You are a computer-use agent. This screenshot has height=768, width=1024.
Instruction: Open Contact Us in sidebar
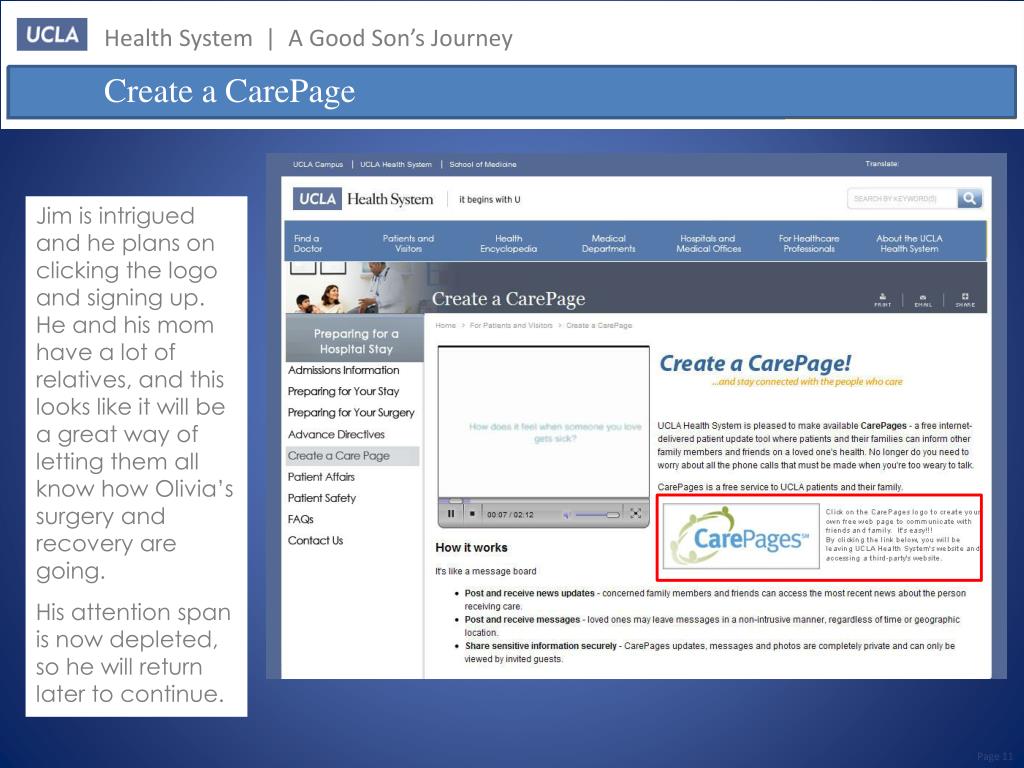(315, 541)
